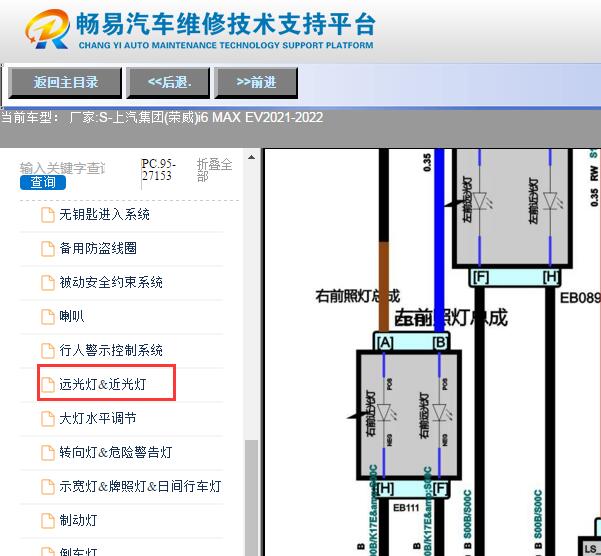The width and height of the screenshot is (601, 556).
Task: Click the >>前进 forward button
Action: pos(256,82)
